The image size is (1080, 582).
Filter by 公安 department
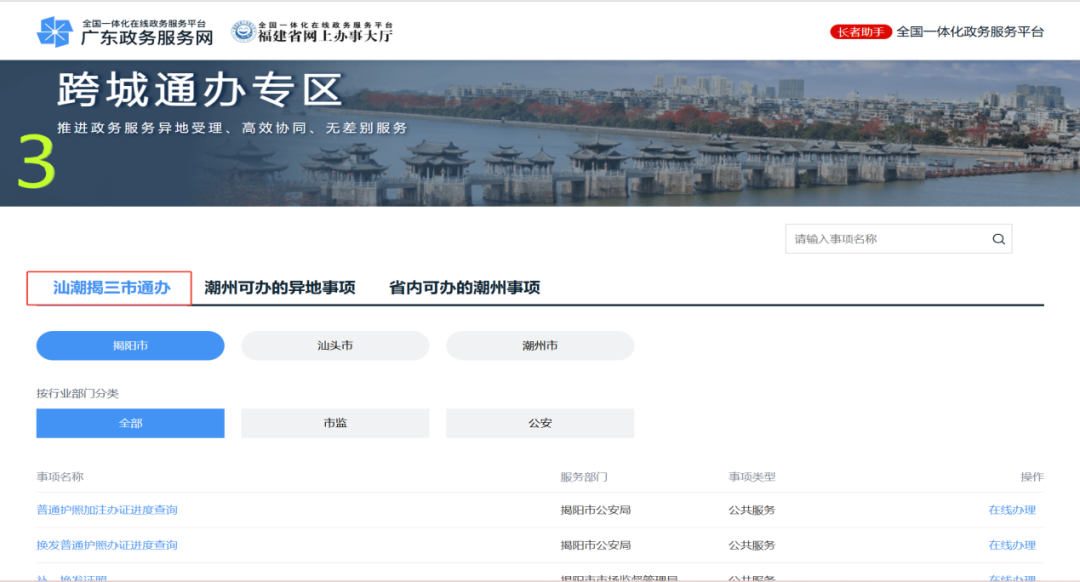click(540, 423)
